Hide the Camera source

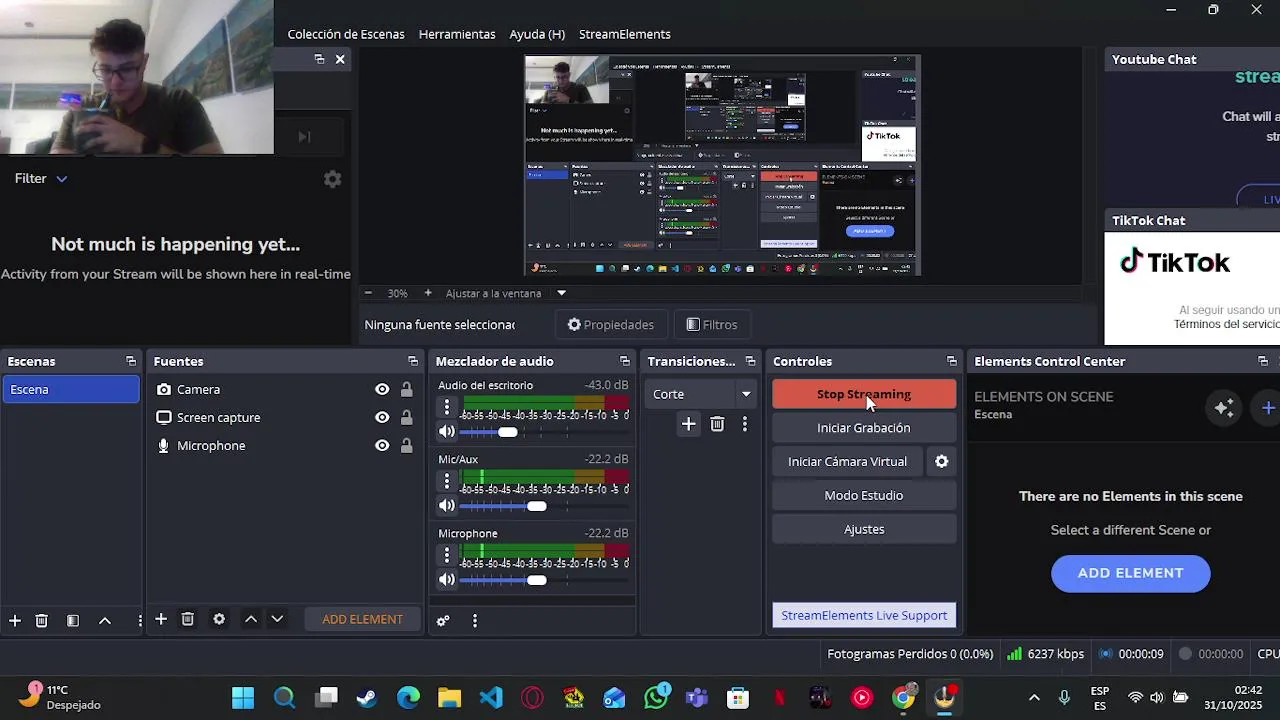[382, 390]
